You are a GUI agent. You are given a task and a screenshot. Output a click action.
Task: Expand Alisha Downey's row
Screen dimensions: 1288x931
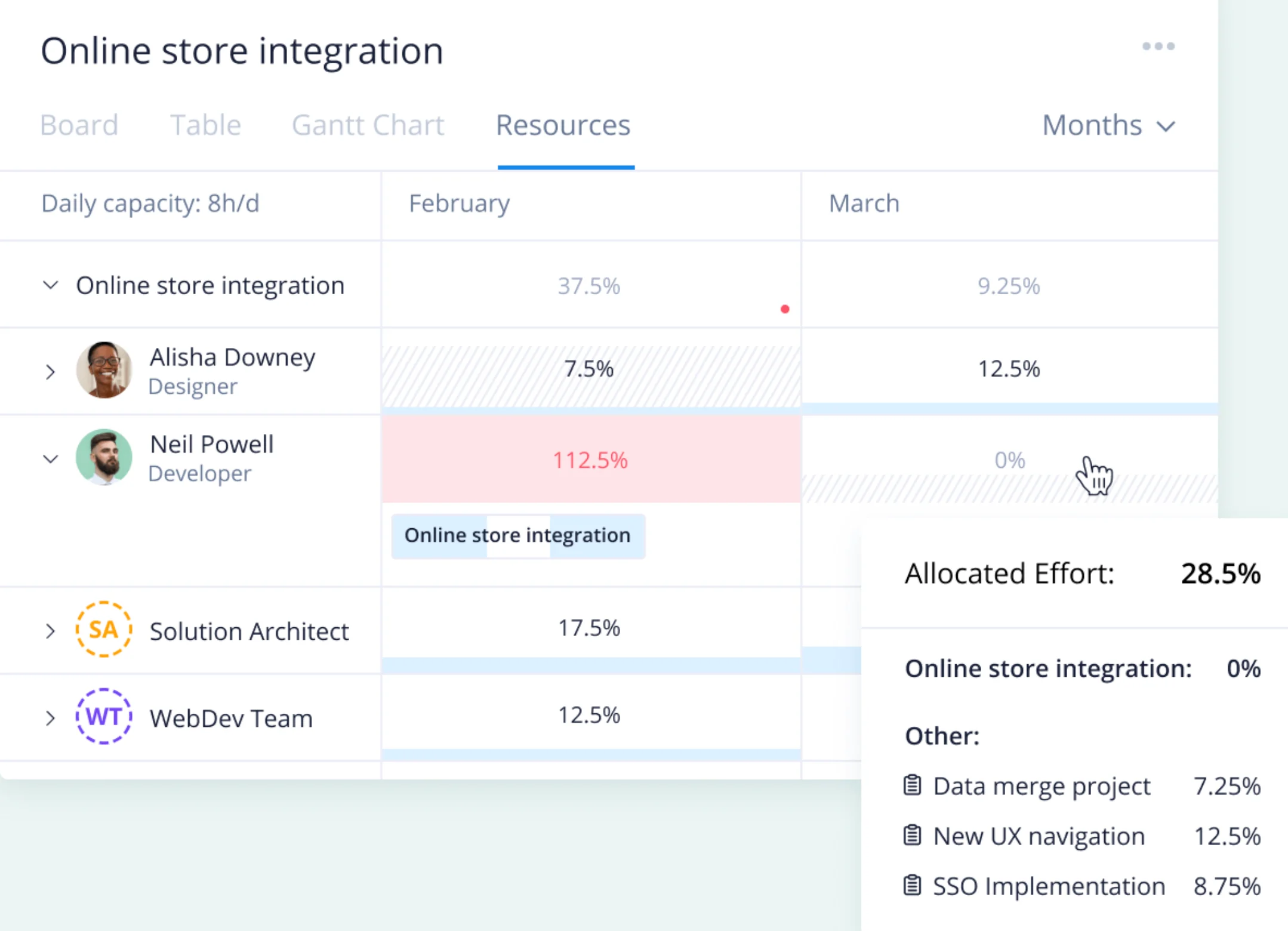click(x=51, y=372)
